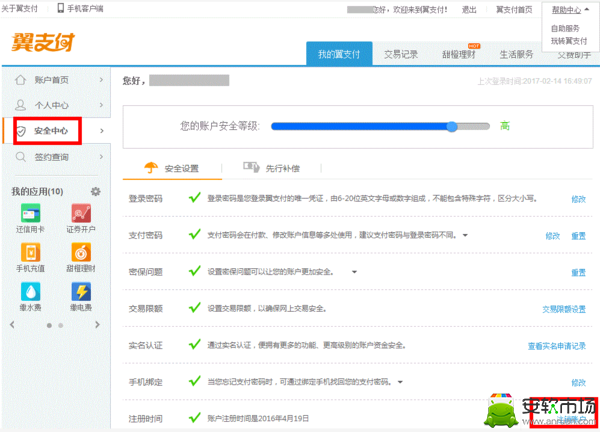Viewport: 600px width, 432px height.
Task: Expand the 支付密码 description arrow
Action: [462, 235]
